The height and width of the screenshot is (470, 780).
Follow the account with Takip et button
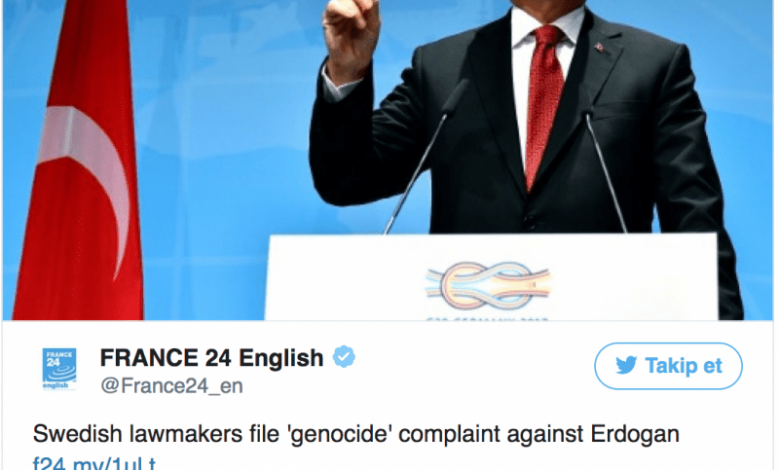point(668,366)
